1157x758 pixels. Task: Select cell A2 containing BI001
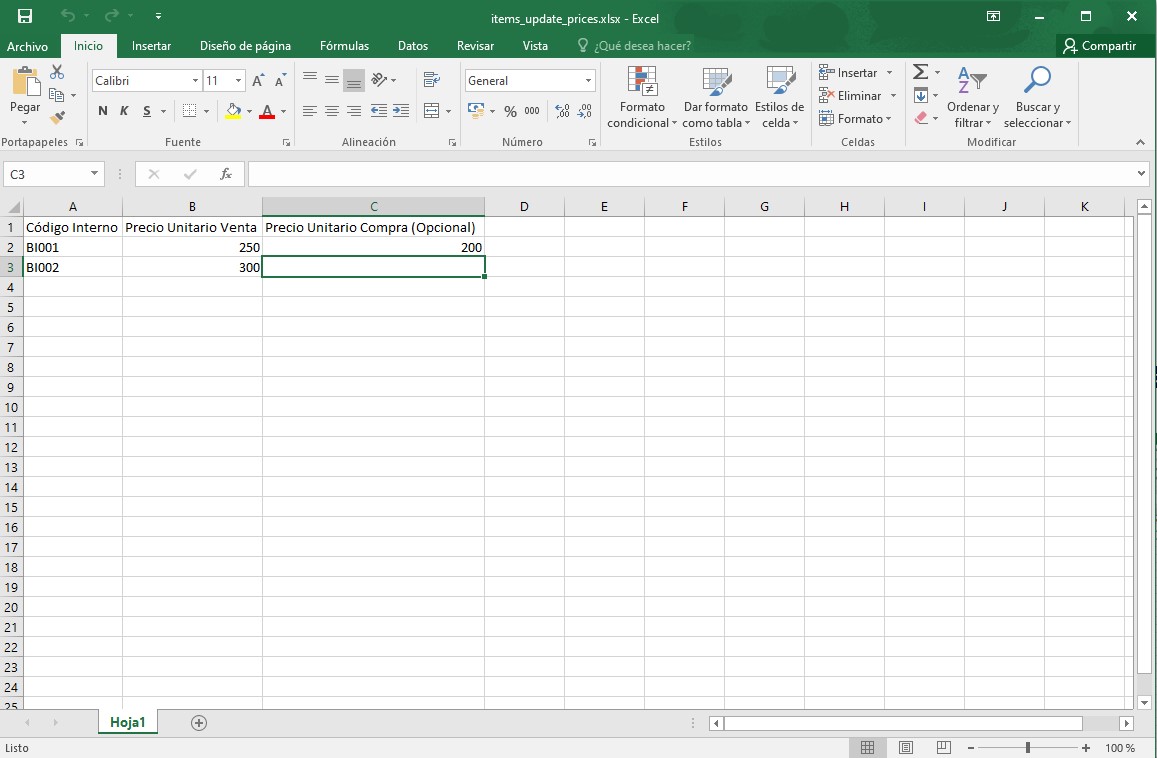tap(72, 247)
